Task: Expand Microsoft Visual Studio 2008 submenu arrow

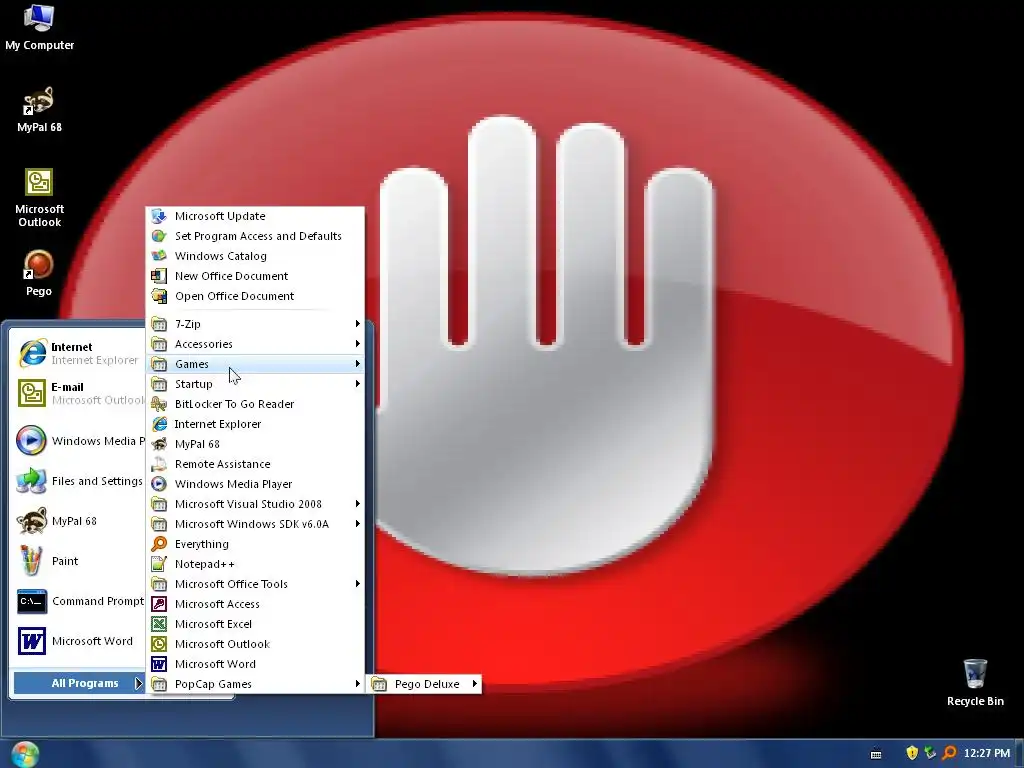Action: (x=357, y=504)
